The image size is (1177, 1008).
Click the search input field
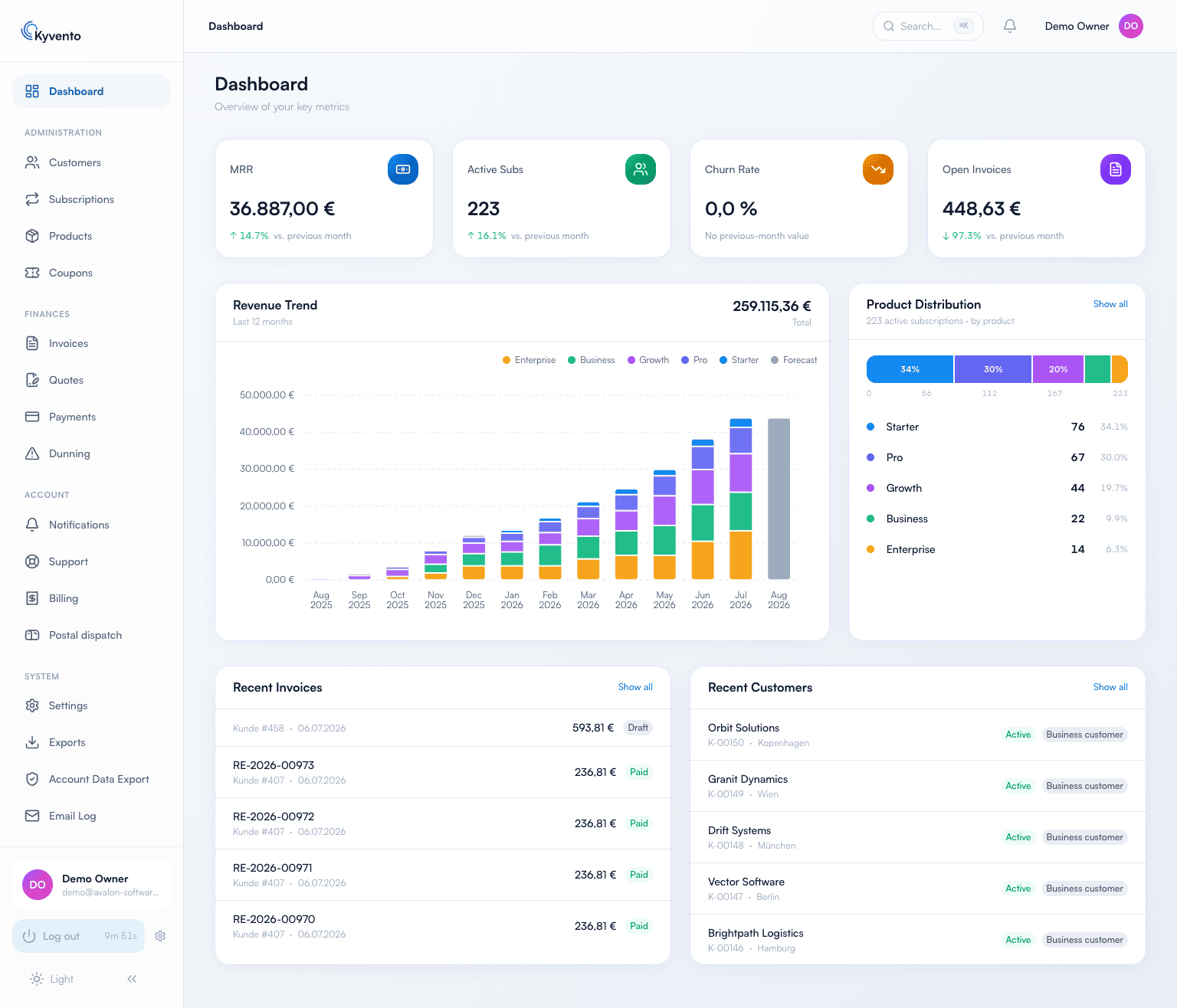(x=928, y=26)
